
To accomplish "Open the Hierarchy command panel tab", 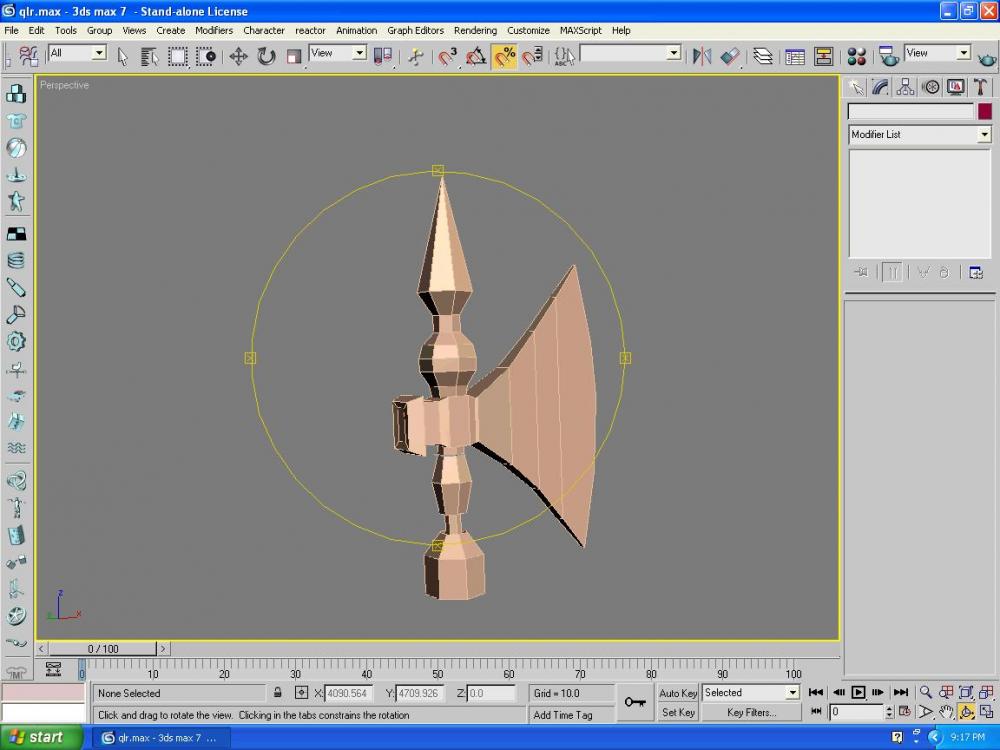I will pos(905,88).
